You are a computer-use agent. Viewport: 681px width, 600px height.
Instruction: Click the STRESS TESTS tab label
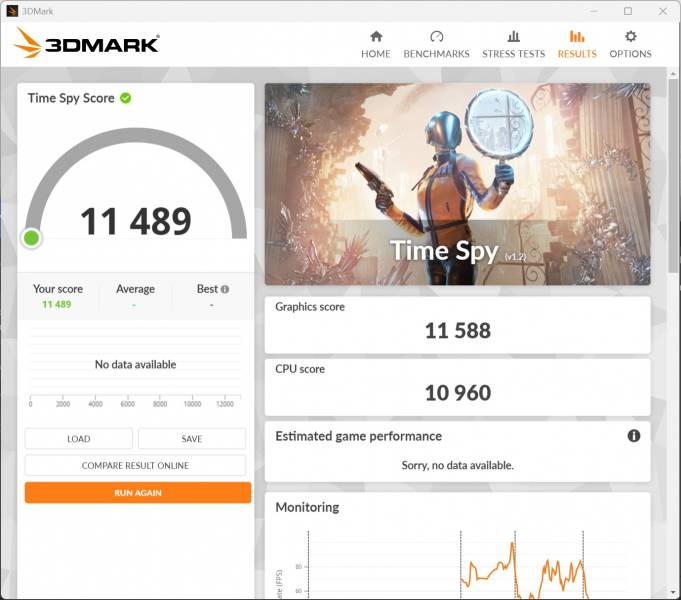pyautogui.click(x=513, y=54)
